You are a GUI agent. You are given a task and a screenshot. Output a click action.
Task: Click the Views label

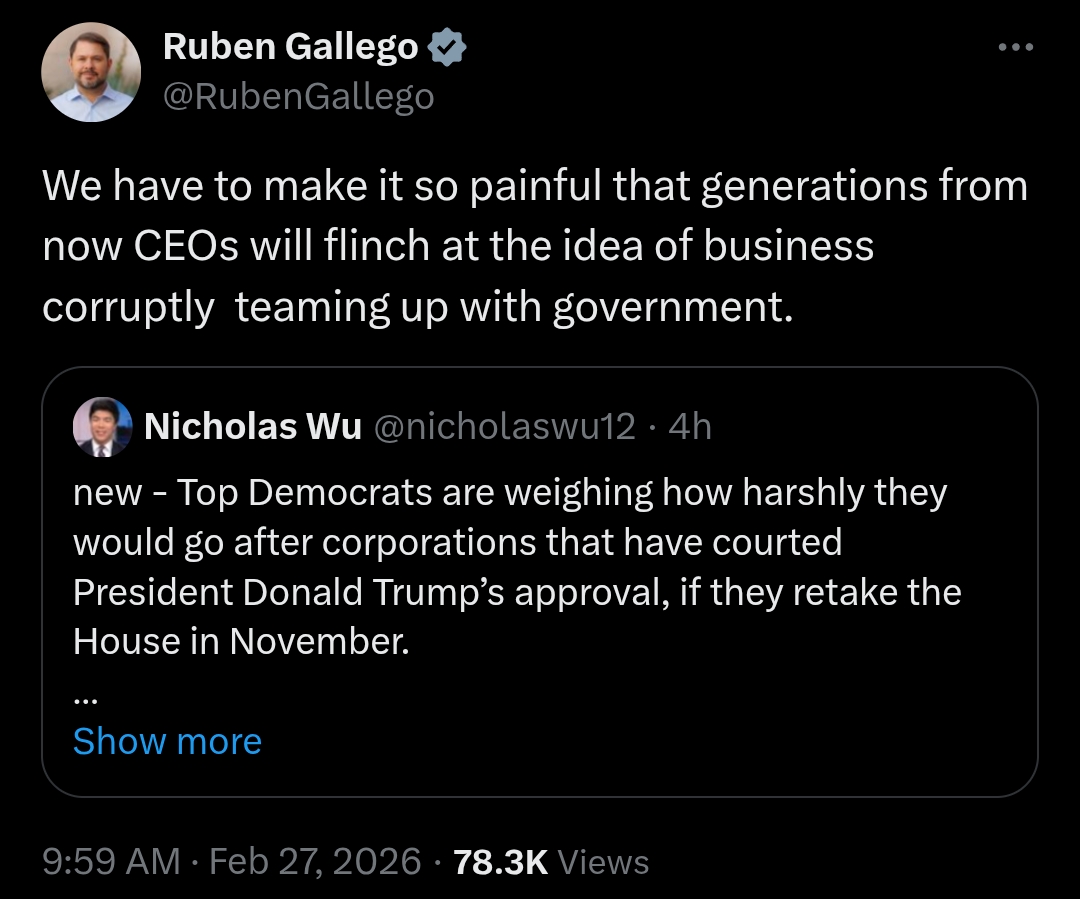coord(603,861)
